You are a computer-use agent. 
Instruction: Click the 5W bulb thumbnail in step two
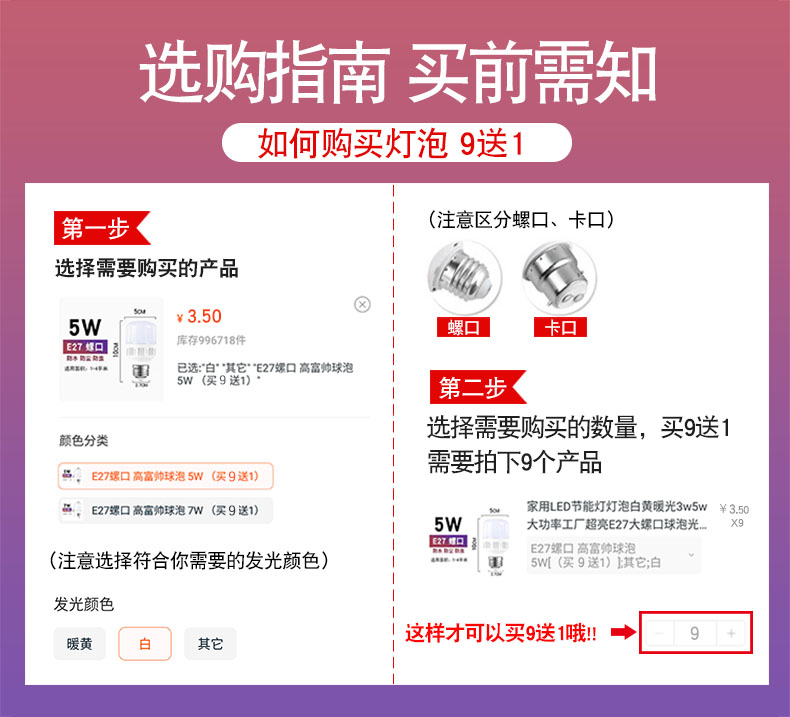470,541
